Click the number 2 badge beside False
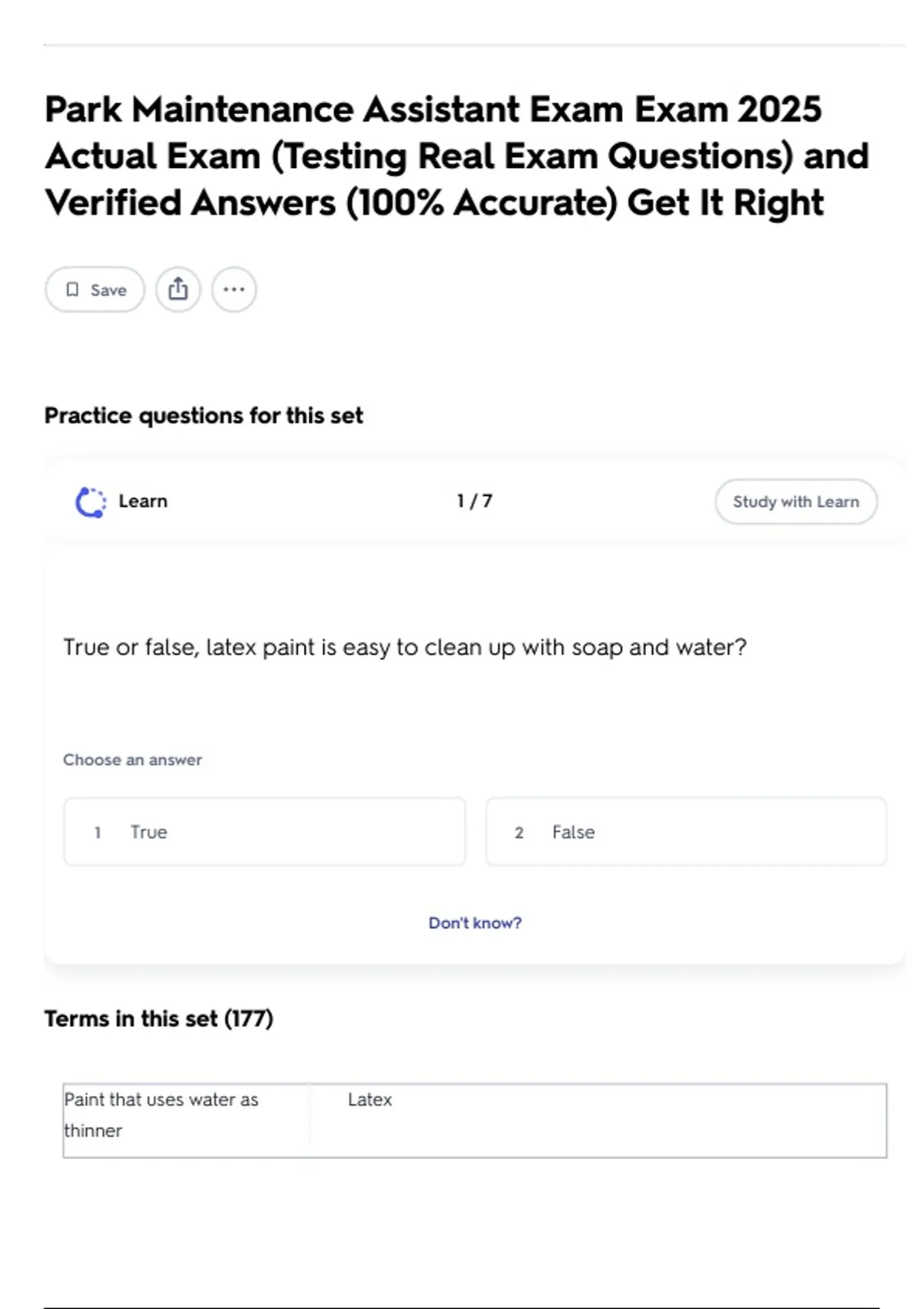The width and height of the screenshot is (924, 1309). pos(519,832)
